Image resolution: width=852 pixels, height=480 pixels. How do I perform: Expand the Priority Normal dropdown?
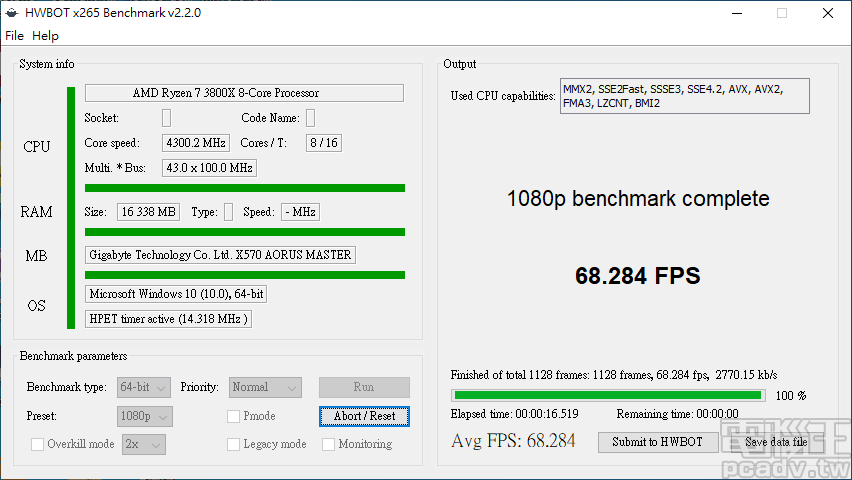click(265, 387)
